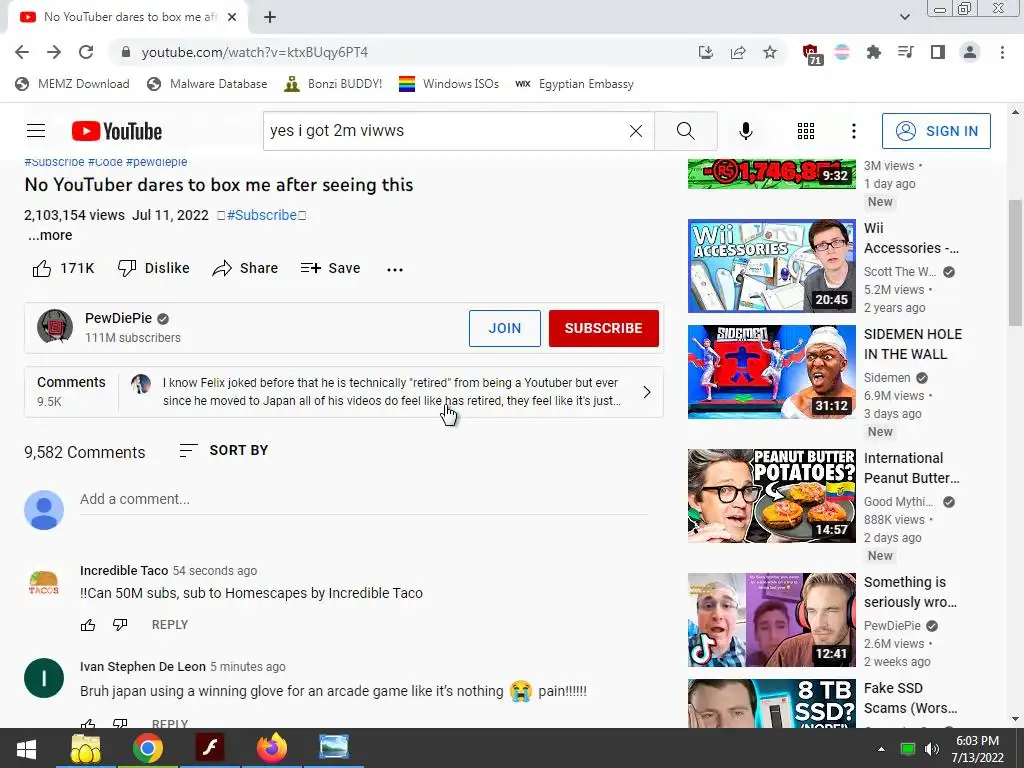
Task: Join the PewDiePie channel membership
Action: pos(505,328)
